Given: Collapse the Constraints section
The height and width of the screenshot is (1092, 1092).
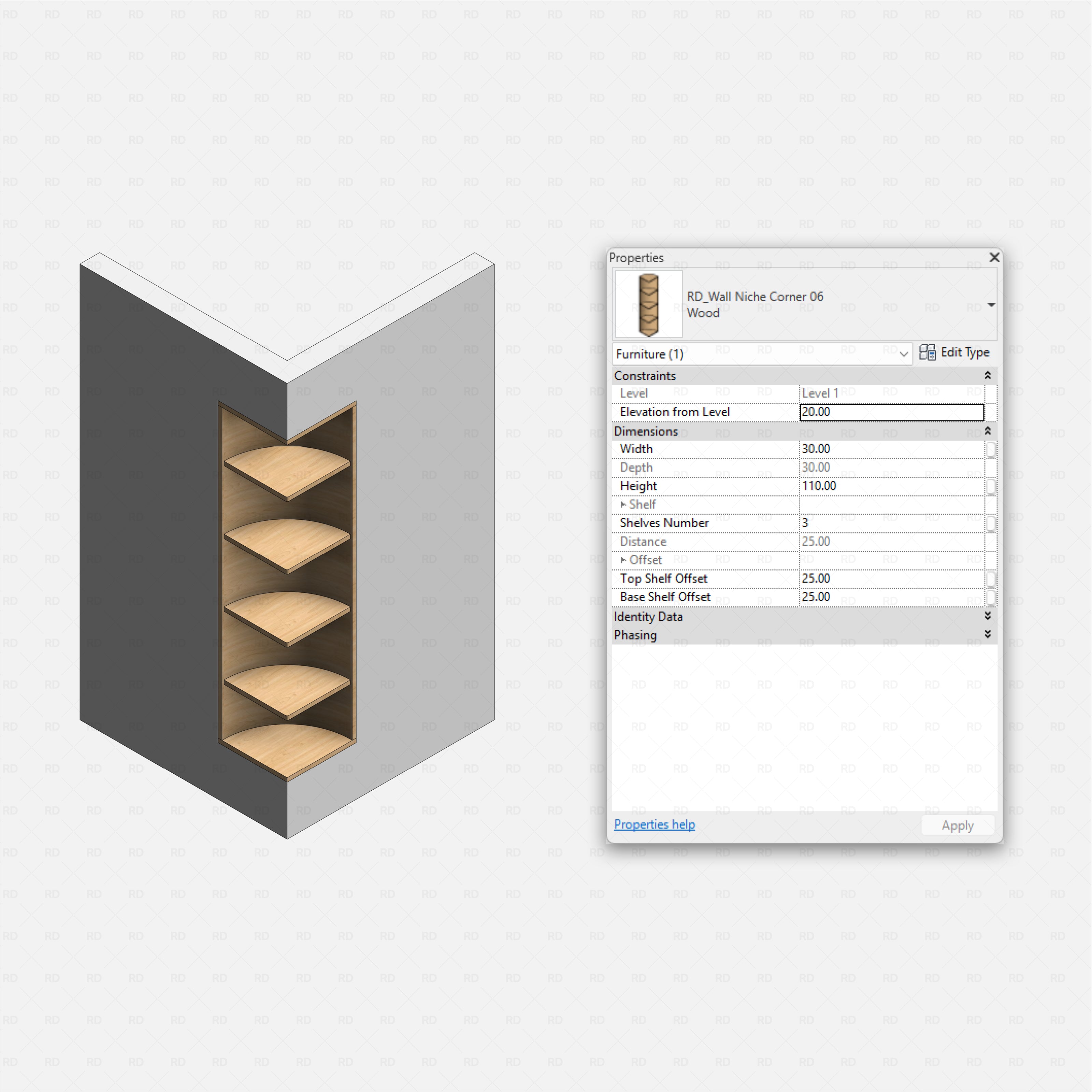Looking at the screenshot, I should coord(988,375).
